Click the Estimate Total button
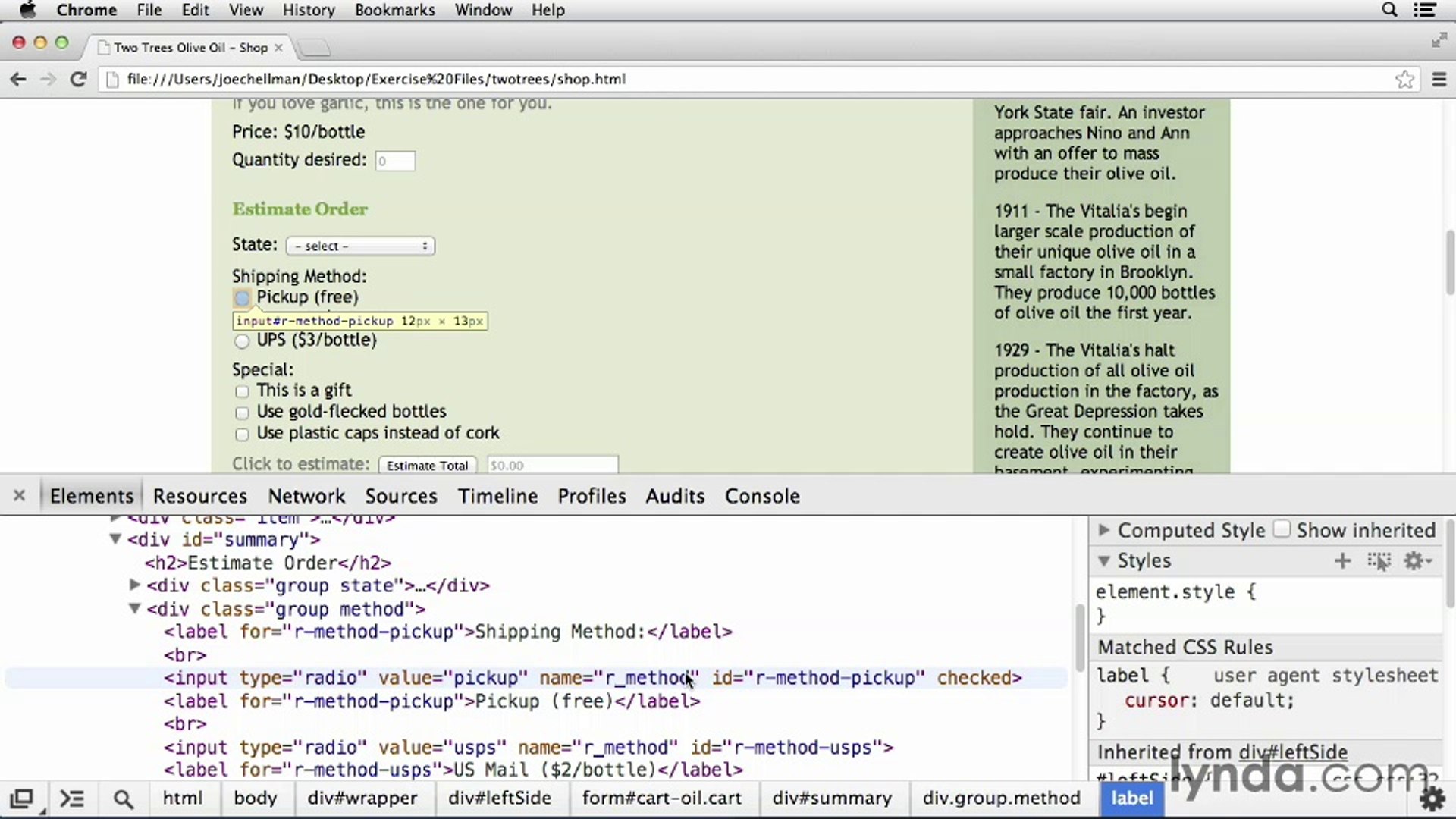Screen dimensions: 1456x819 pos(426,465)
